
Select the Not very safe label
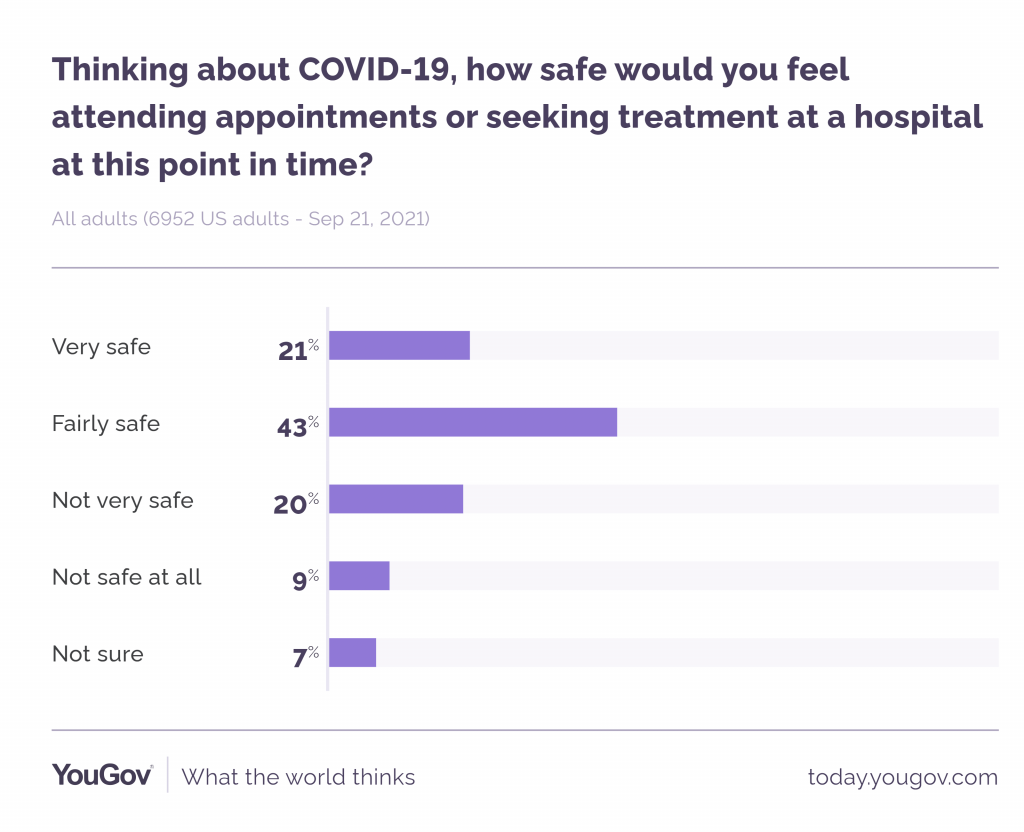coord(123,500)
